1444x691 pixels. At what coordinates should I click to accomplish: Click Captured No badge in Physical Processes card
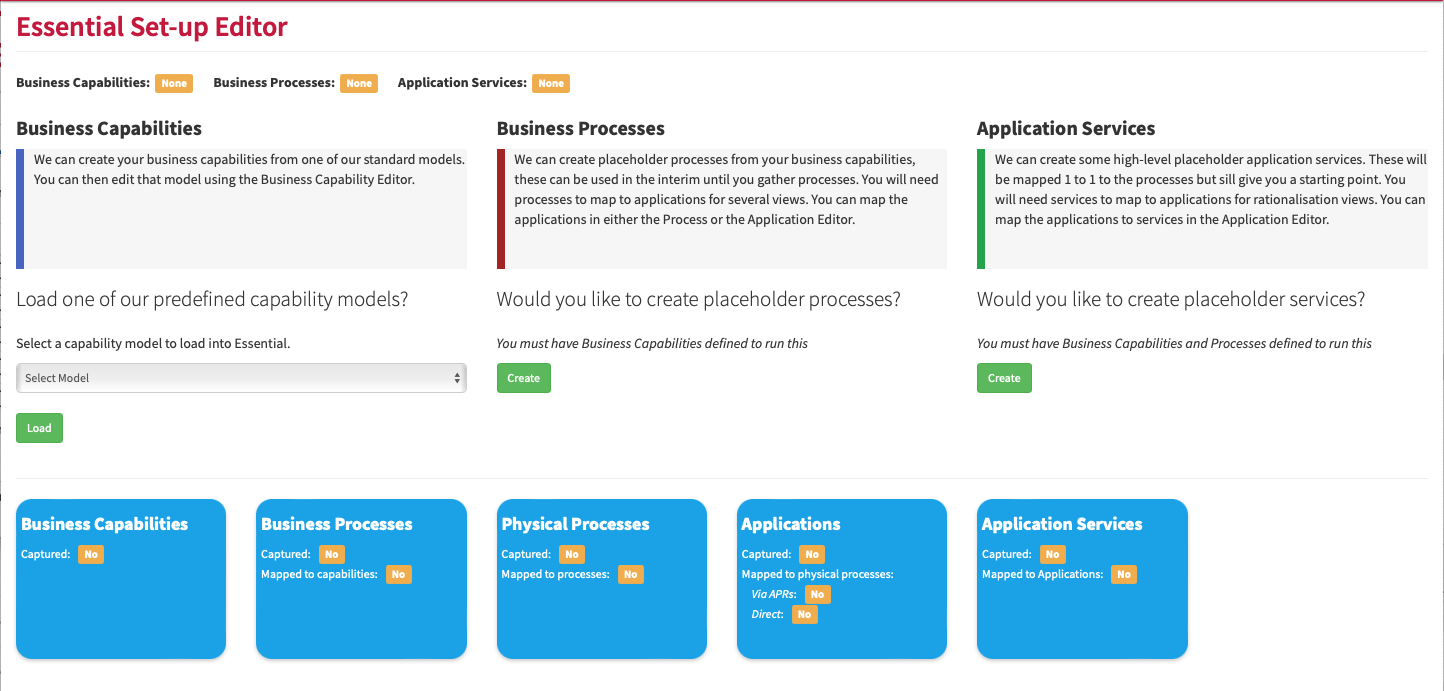pos(572,554)
